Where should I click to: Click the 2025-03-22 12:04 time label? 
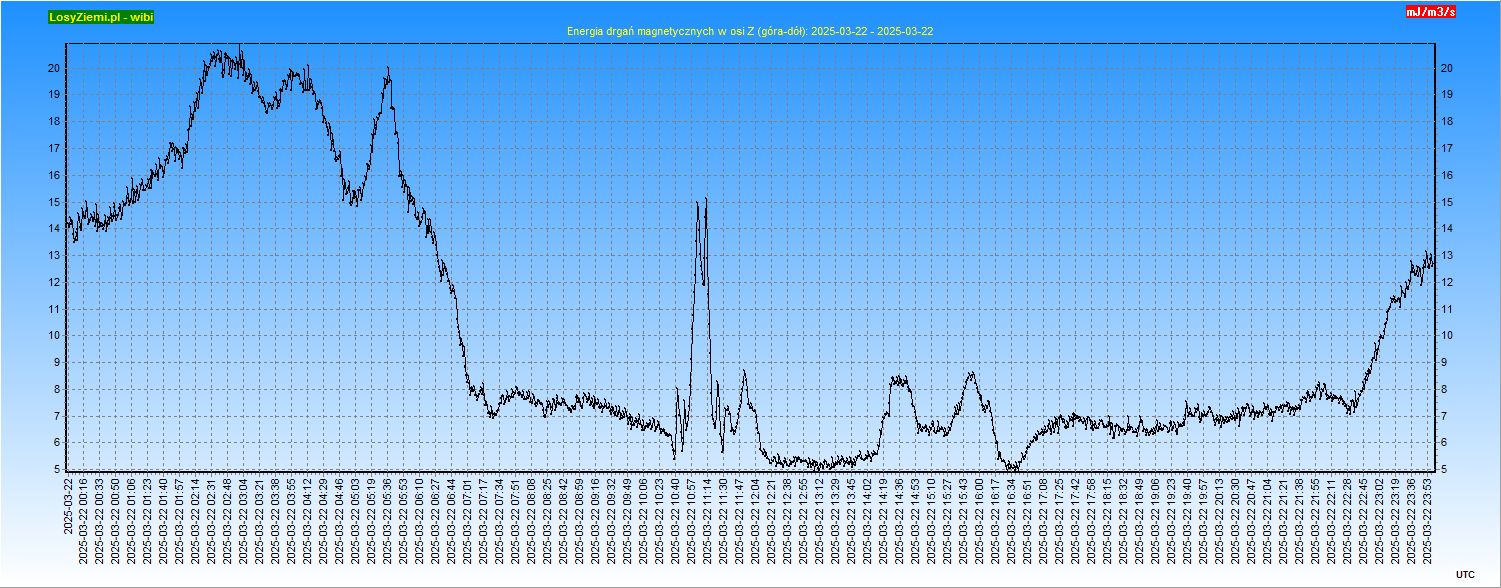click(x=772, y=519)
